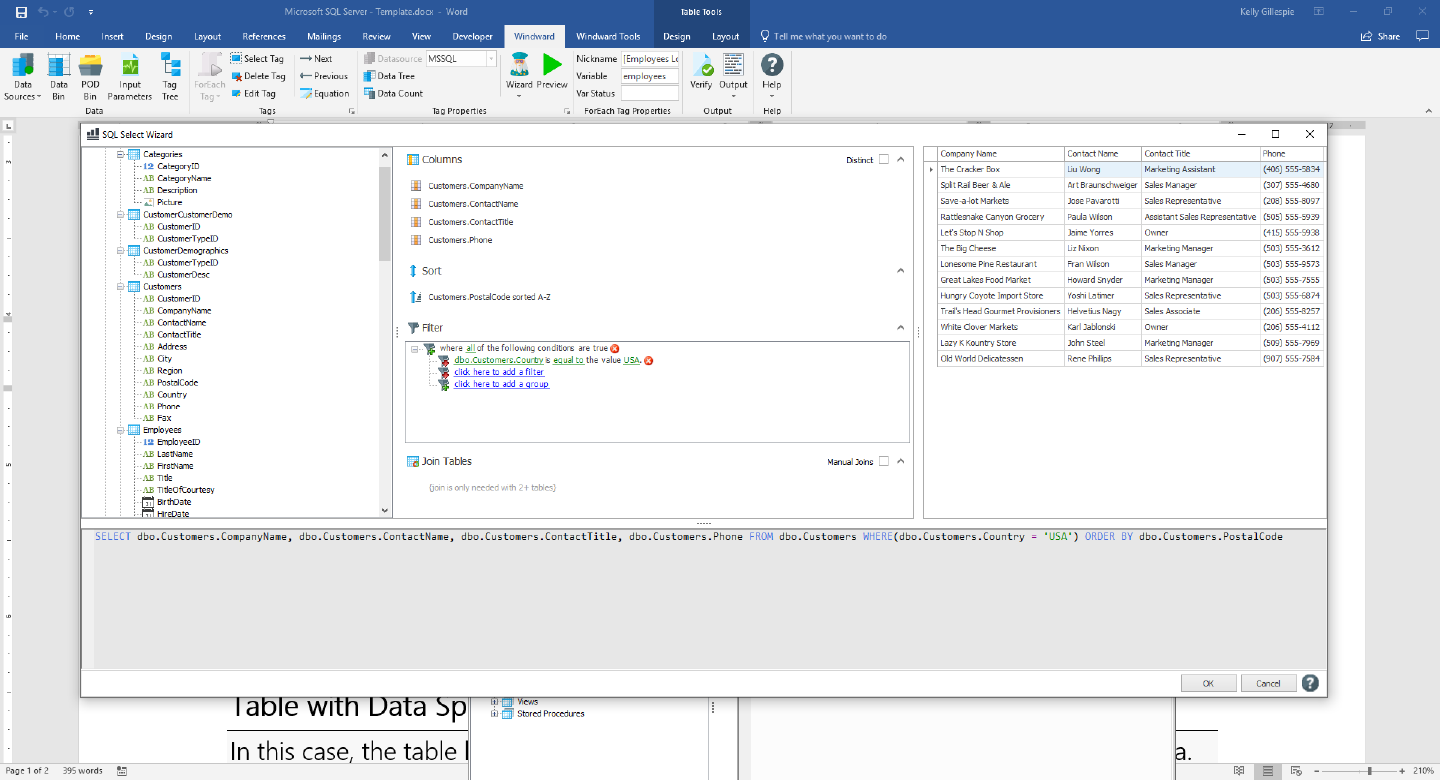Click the 'USA' filter value link
Screen dimensions: 1440x780
pyautogui.click(x=631, y=360)
